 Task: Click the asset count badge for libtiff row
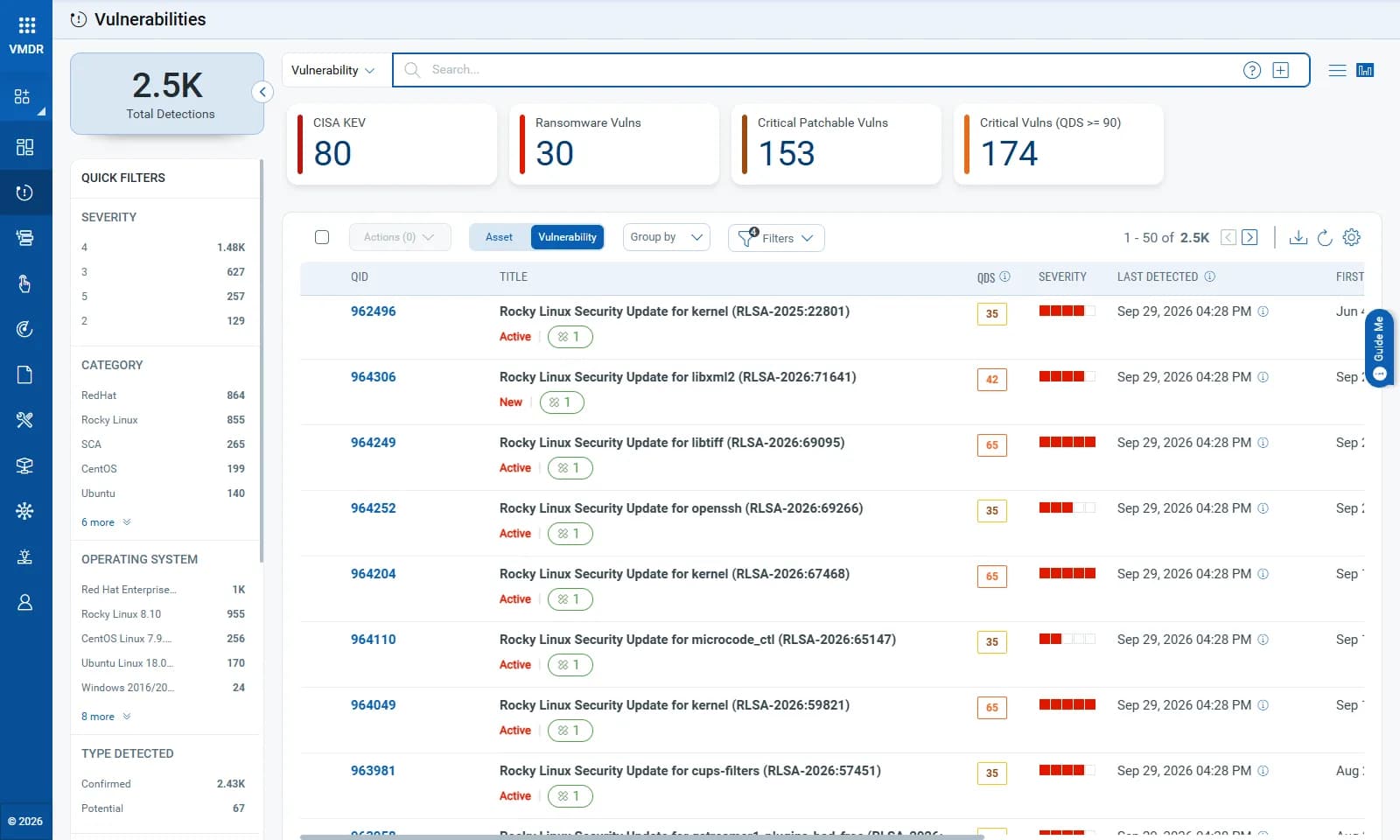[570, 468]
